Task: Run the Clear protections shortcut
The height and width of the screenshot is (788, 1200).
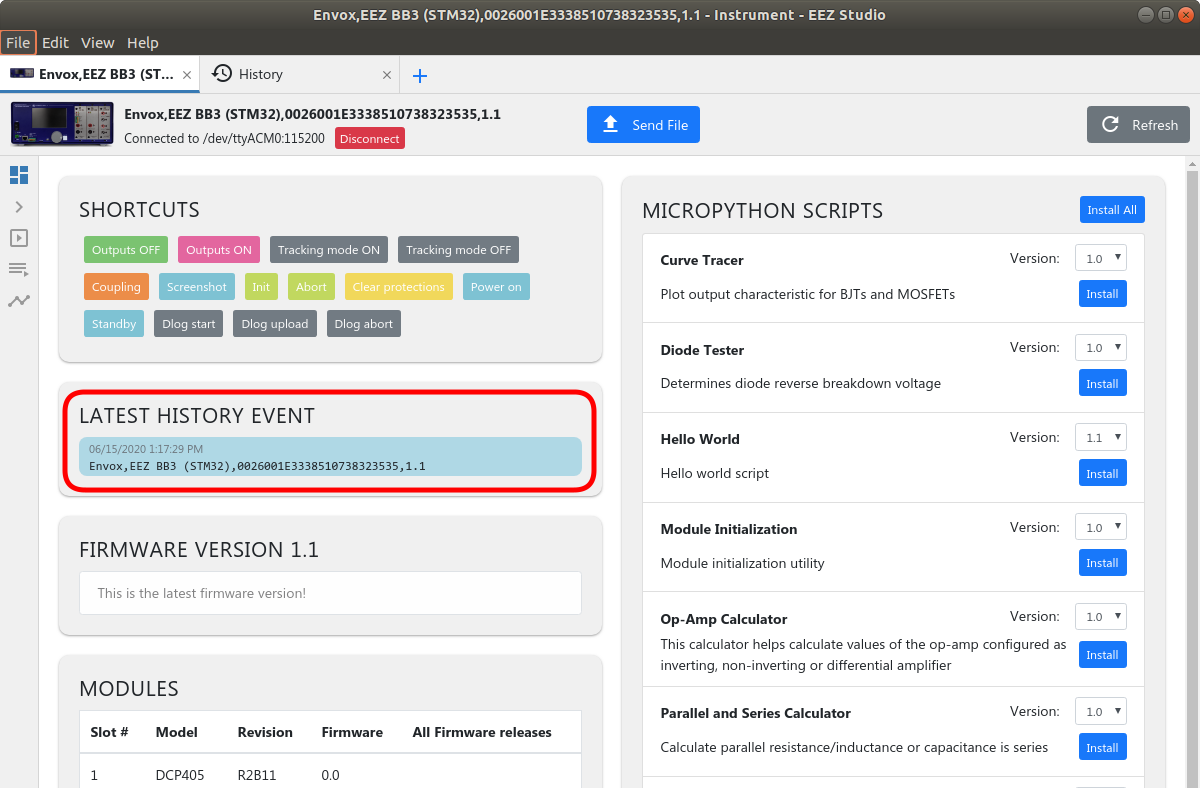Action: [x=398, y=287]
